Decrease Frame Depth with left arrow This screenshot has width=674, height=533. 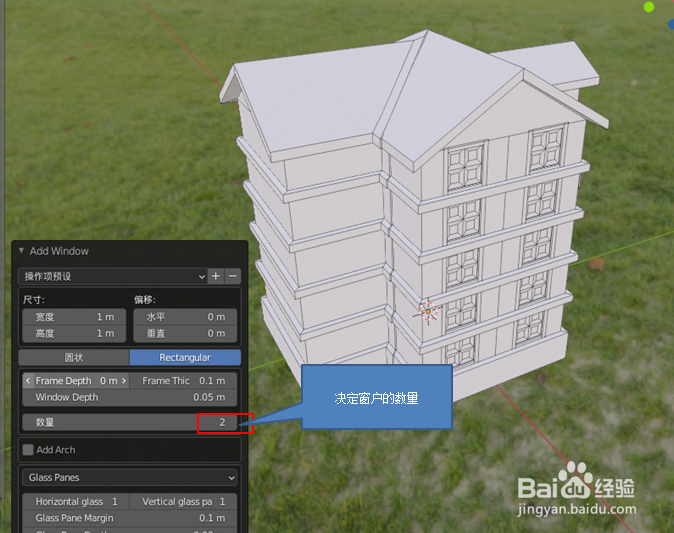[28, 381]
